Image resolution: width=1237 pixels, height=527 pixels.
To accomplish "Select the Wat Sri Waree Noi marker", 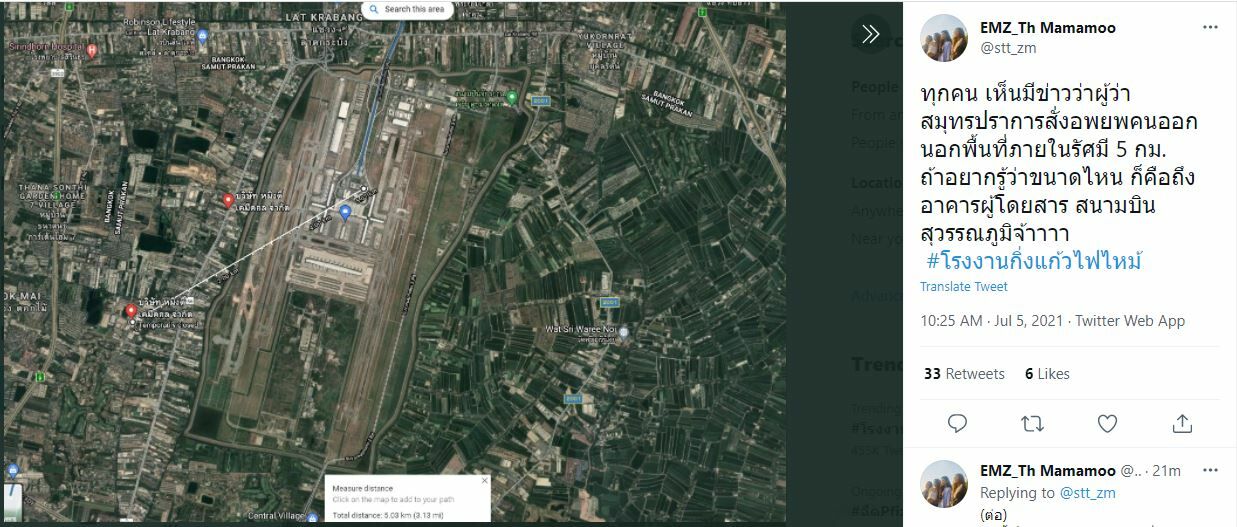I will [x=623, y=331].
